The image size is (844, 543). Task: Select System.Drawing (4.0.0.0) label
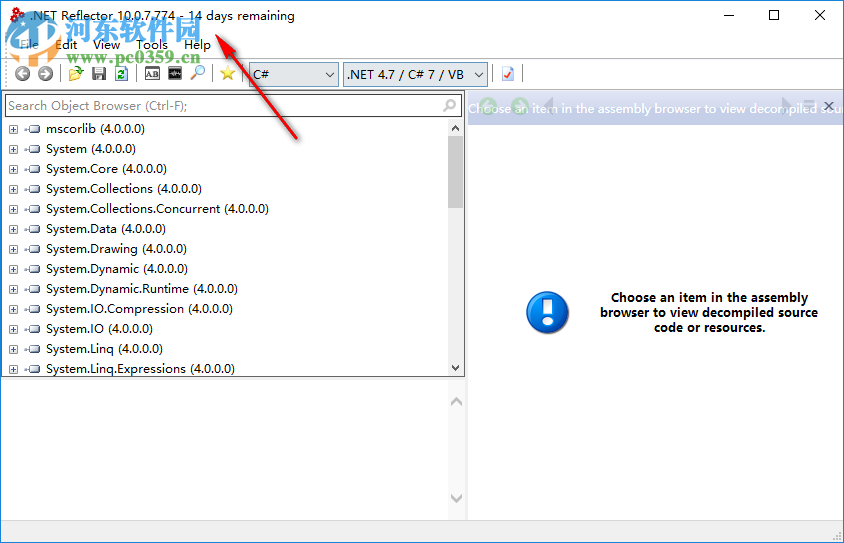116,249
